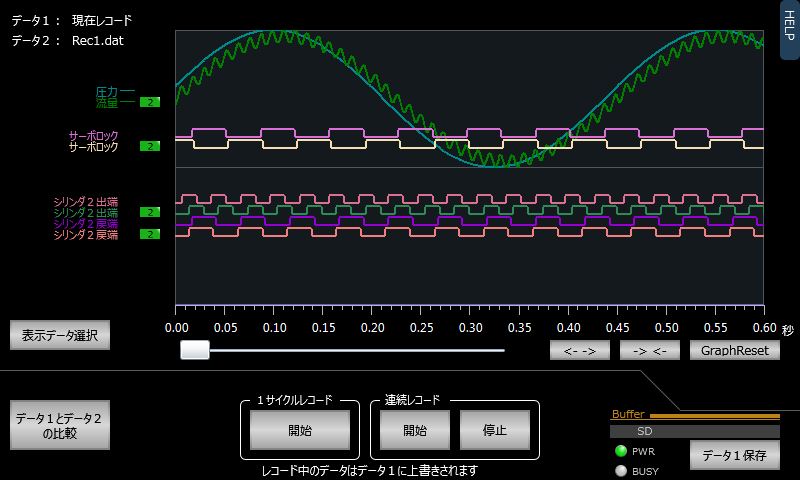Click the green 2 badge beside シリンダ2戻端

click(x=149, y=234)
